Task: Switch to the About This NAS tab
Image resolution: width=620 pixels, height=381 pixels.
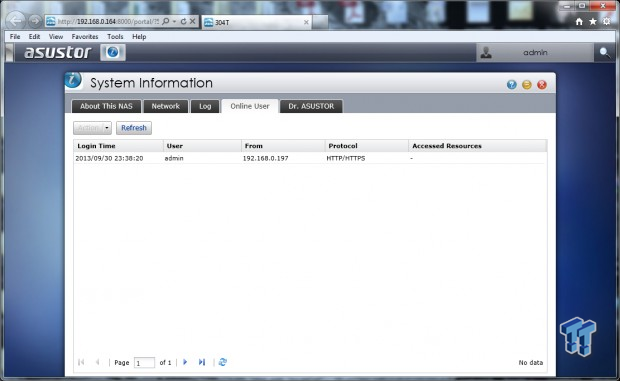Action: [x=106, y=106]
